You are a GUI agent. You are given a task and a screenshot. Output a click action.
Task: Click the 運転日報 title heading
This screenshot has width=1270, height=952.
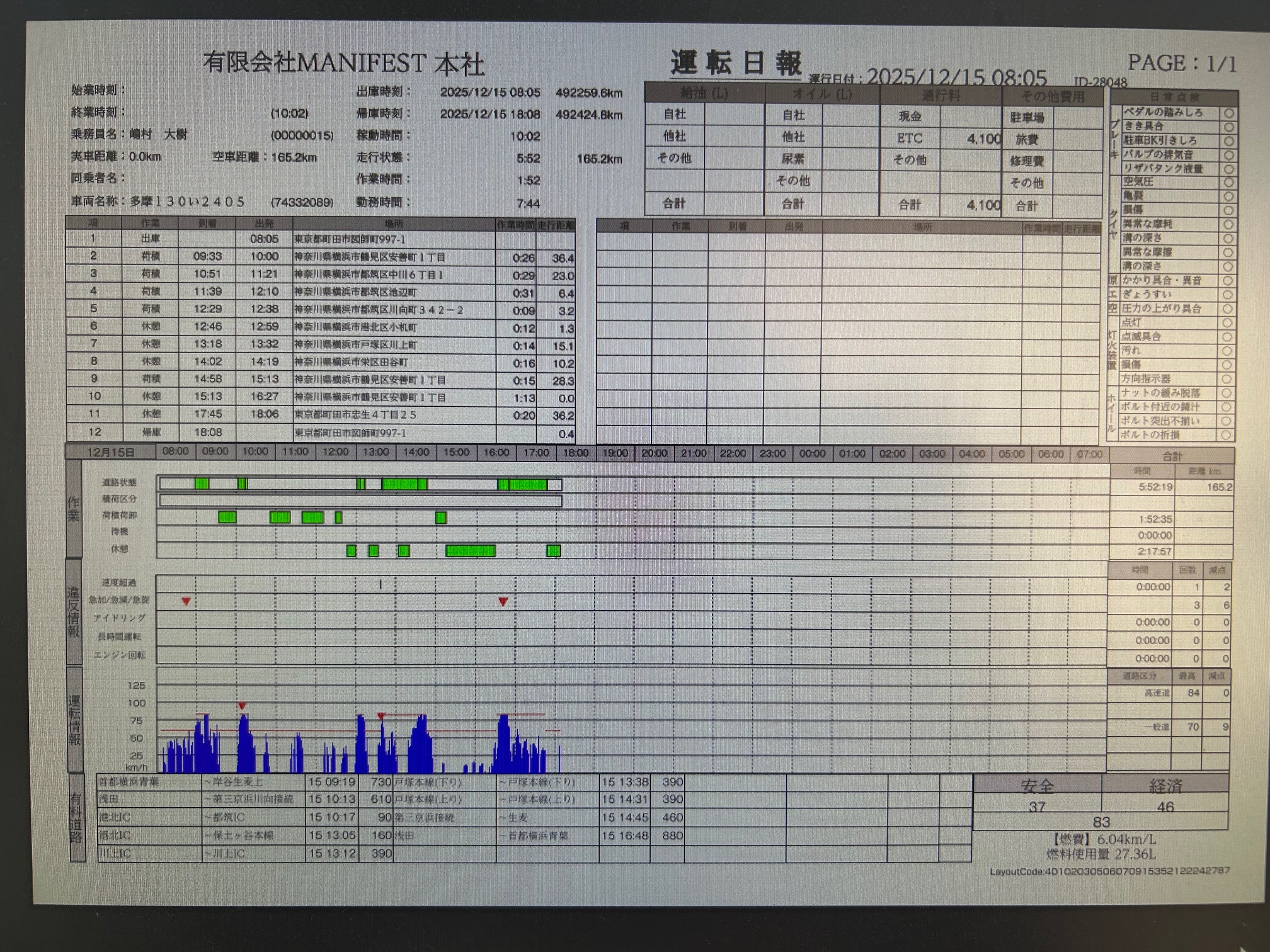pos(735,63)
